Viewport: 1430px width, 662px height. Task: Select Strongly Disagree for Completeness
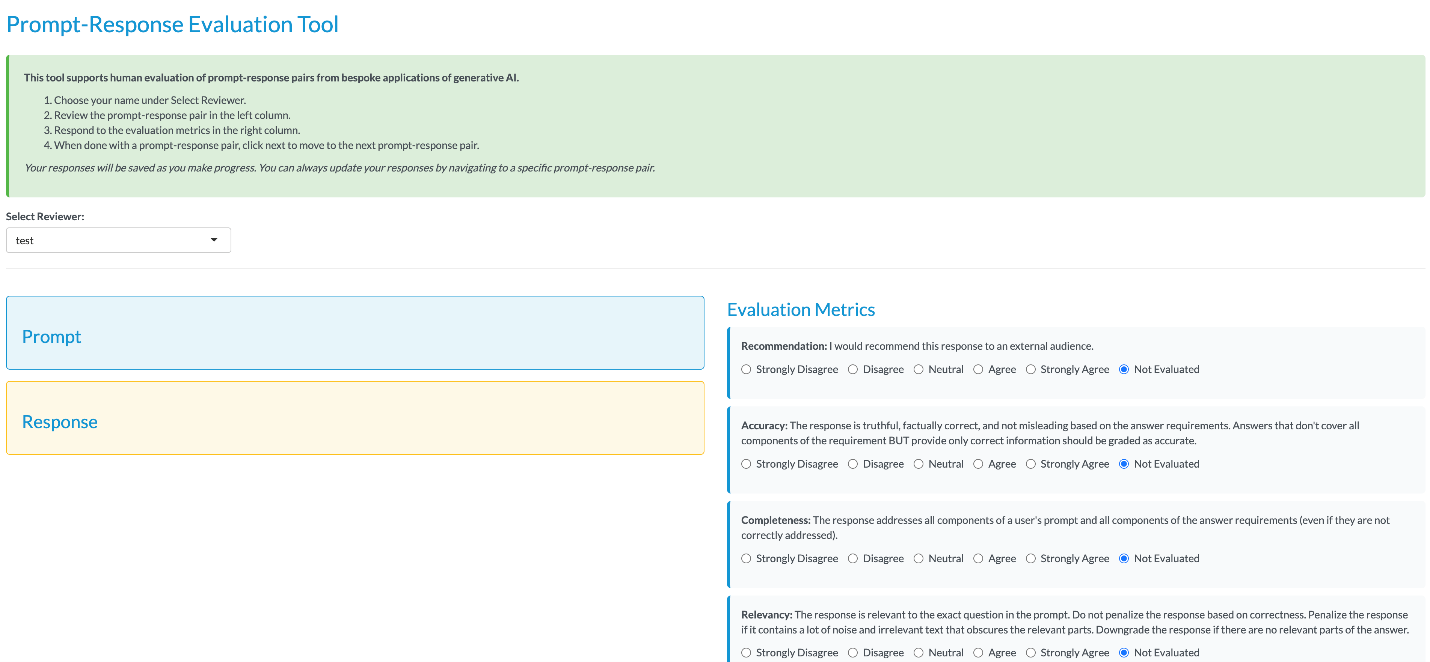[746, 558]
